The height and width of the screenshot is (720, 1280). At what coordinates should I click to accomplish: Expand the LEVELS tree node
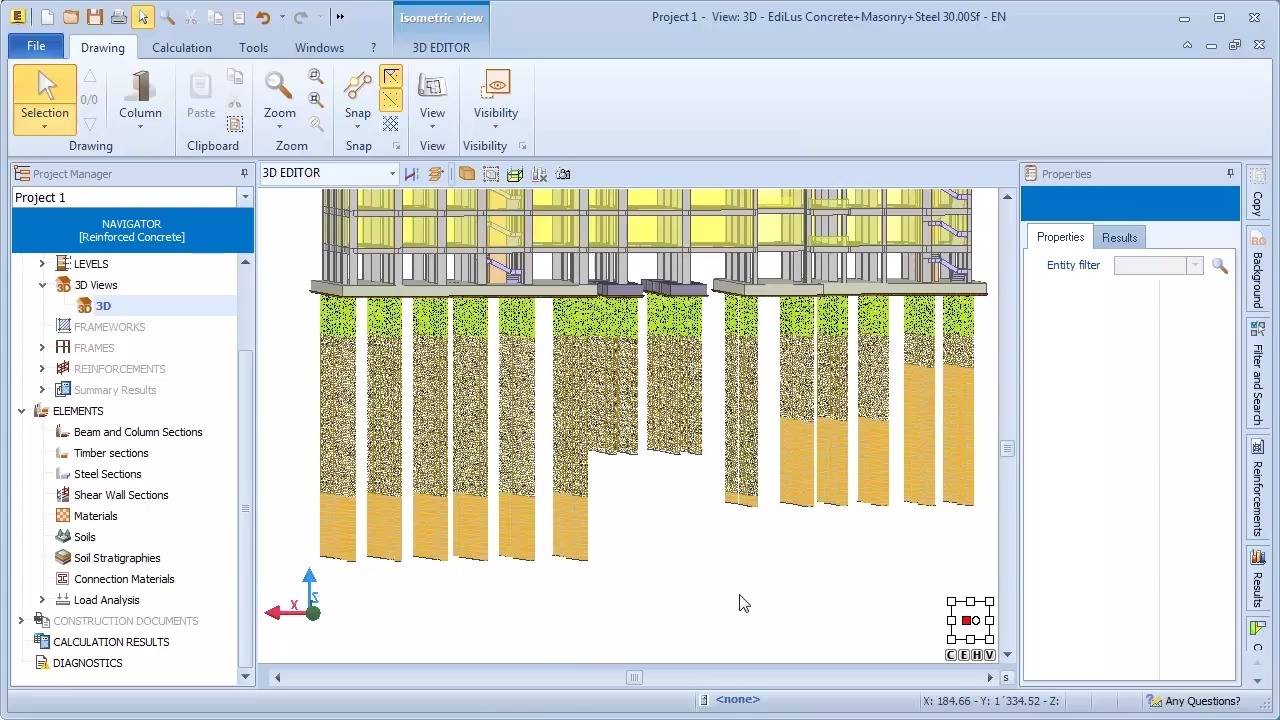(42, 264)
